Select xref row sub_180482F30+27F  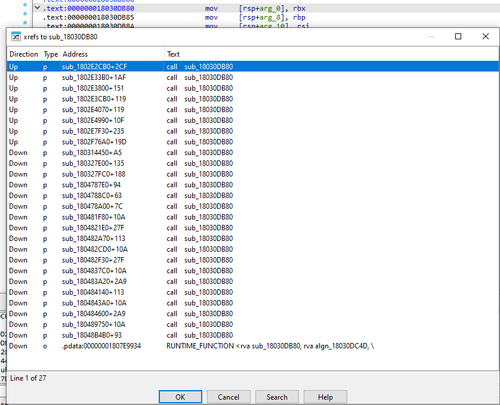coord(253,260)
